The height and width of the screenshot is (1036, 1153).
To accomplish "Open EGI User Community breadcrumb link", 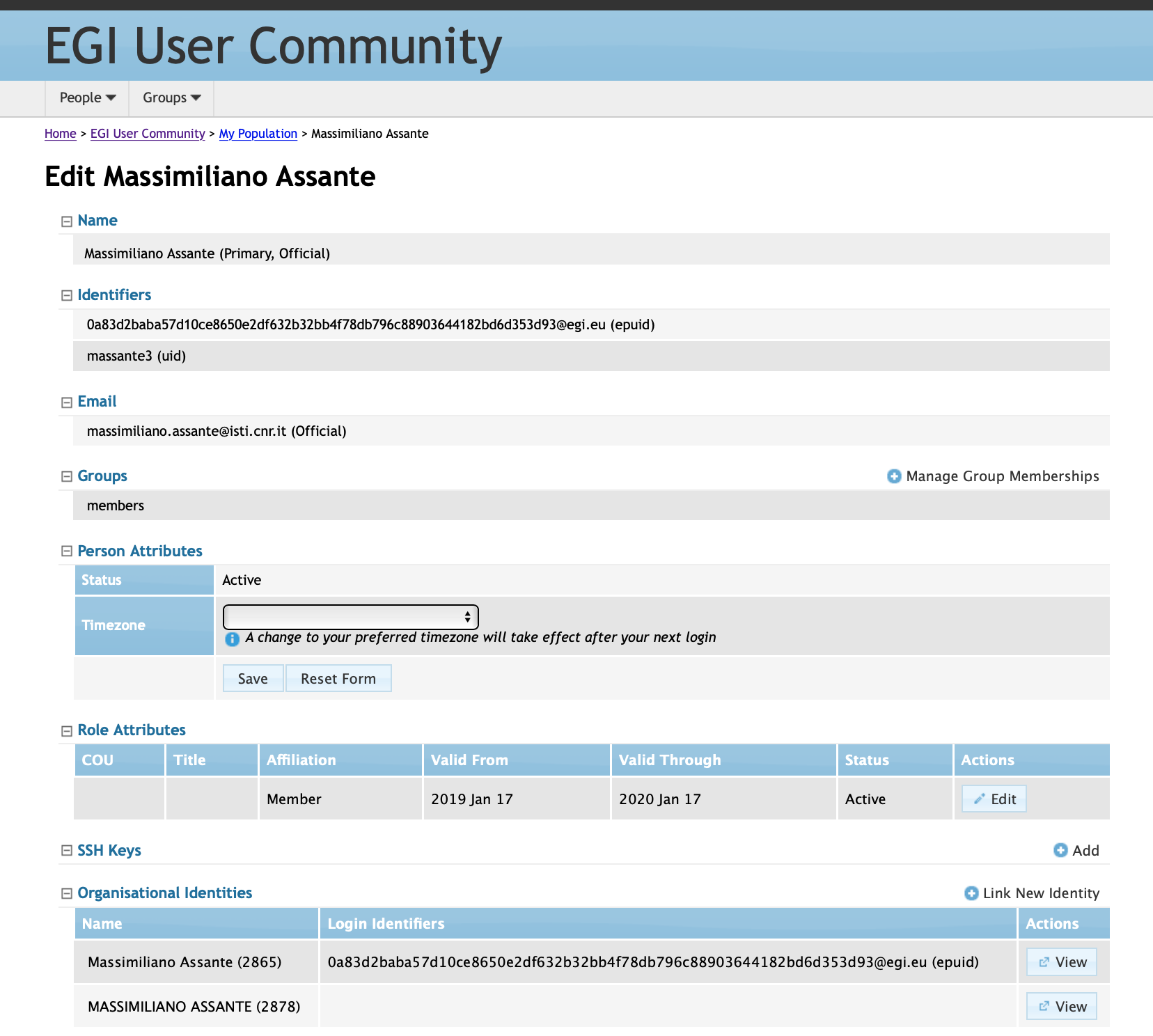I will click(x=148, y=134).
